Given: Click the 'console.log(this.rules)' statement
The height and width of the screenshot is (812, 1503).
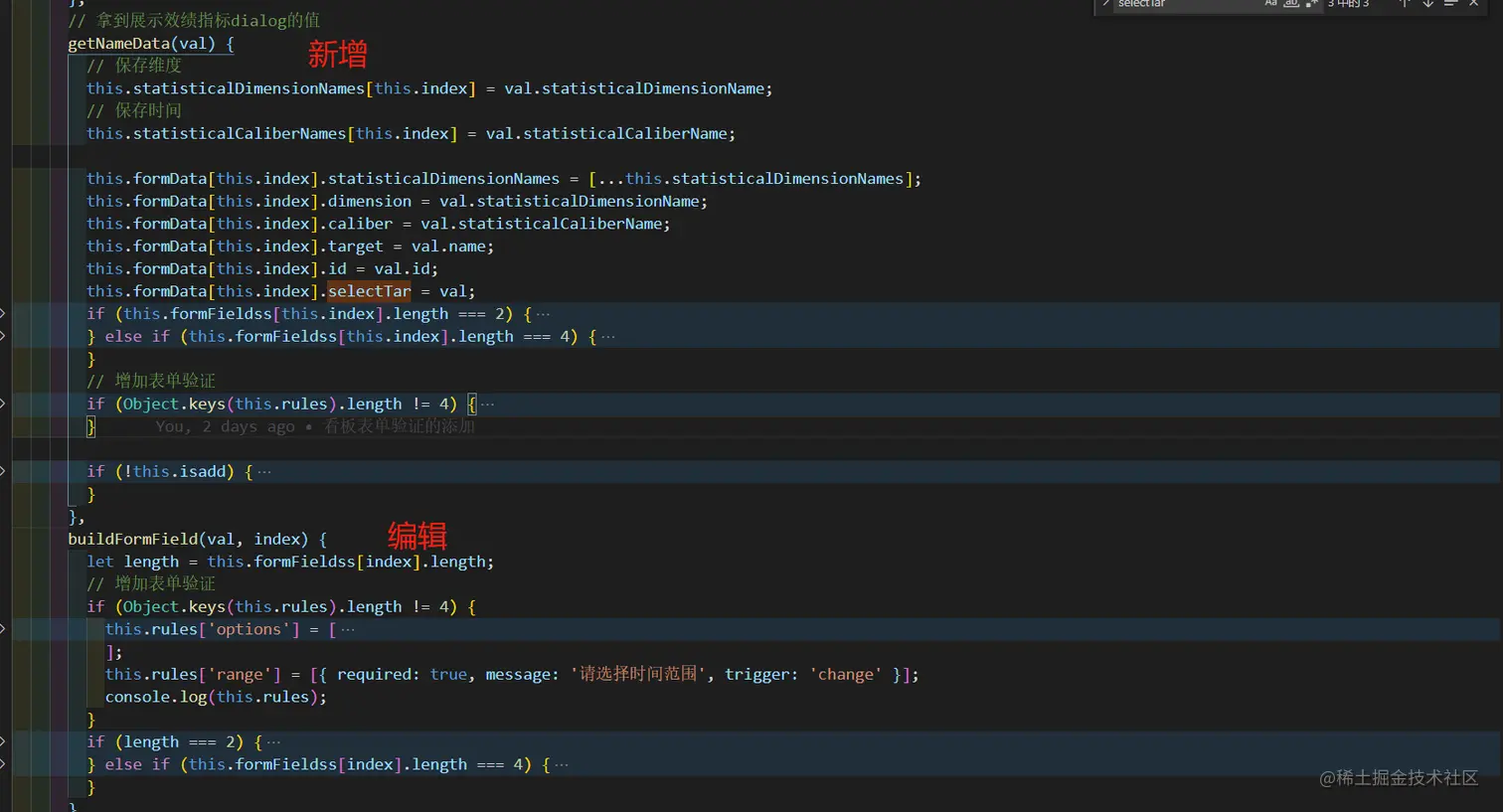Looking at the screenshot, I should (x=216, y=697).
